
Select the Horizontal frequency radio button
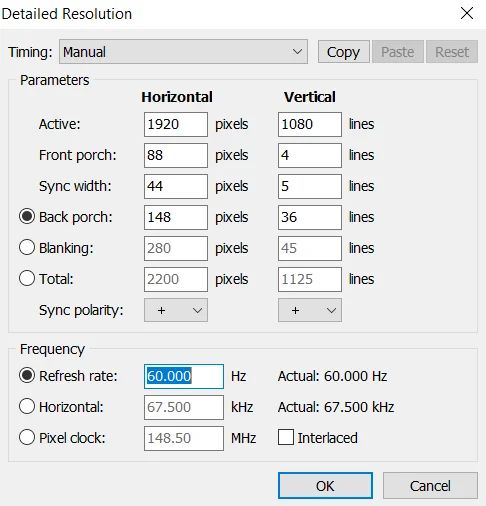tap(27, 407)
